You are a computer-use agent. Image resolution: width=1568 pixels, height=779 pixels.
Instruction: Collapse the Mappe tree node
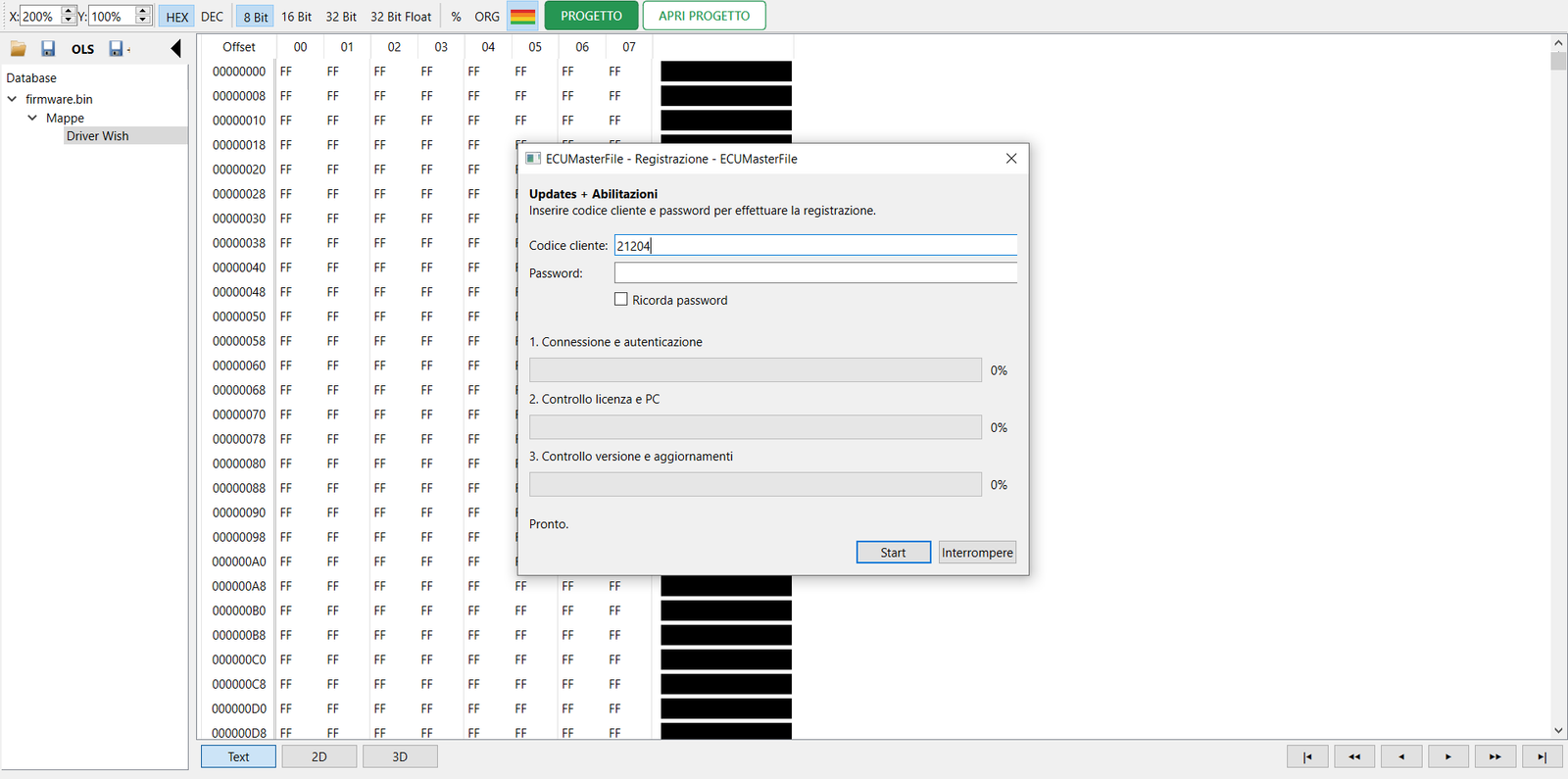tap(32, 118)
